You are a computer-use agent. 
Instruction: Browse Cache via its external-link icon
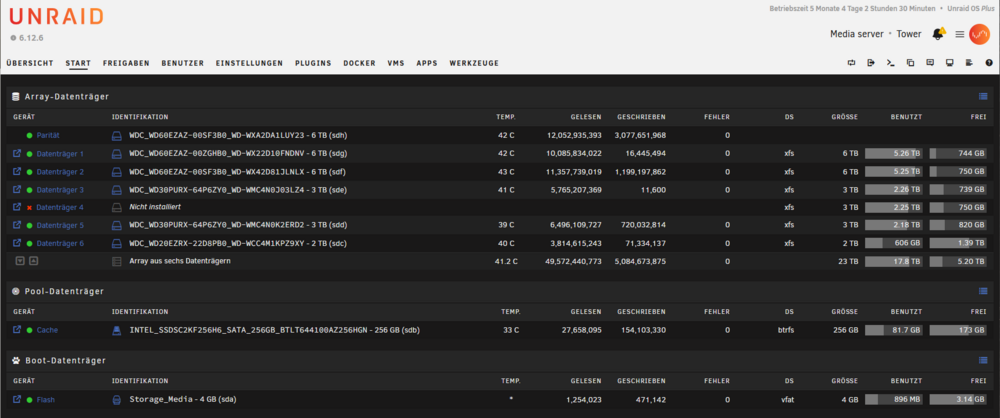[x=17, y=330]
